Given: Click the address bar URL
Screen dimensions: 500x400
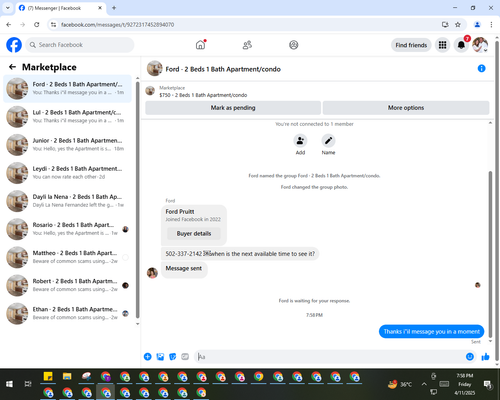Looking at the screenshot, I should pyautogui.click(x=117, y=25).
